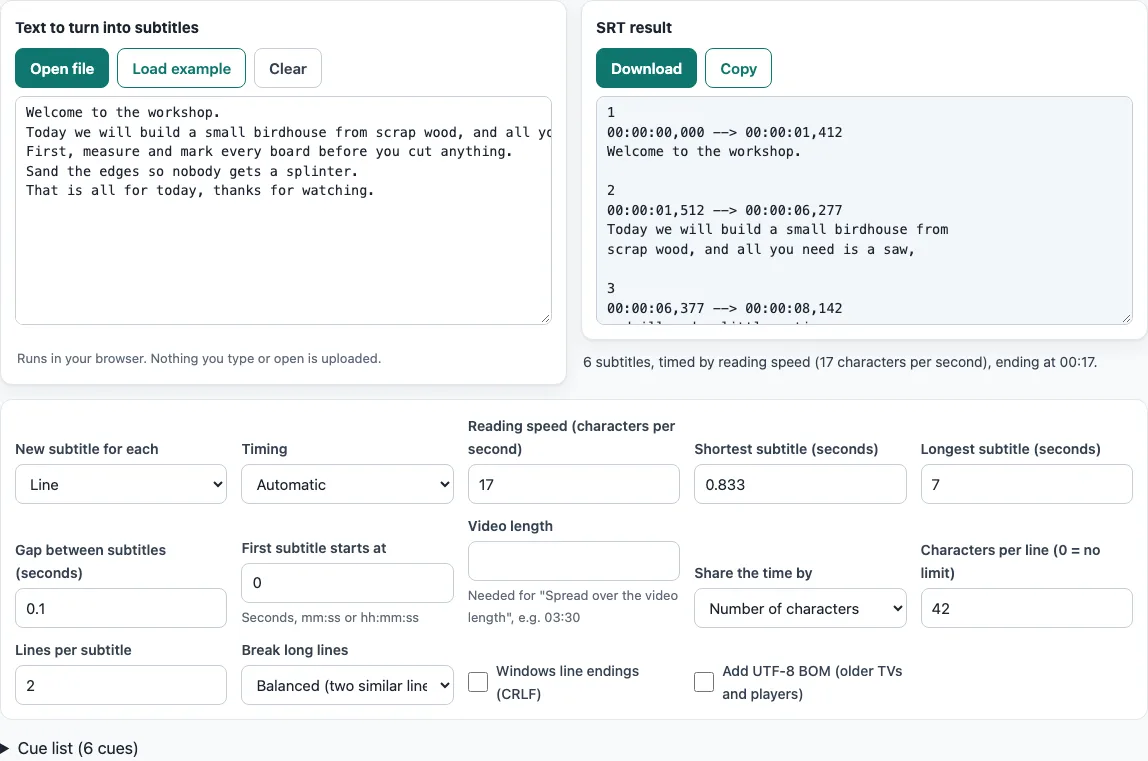The image size is (1148, 761).
Task: Tick the Add UTF-8 BOM checkbox
Action: pyautogui.click(x=704, y=682)
